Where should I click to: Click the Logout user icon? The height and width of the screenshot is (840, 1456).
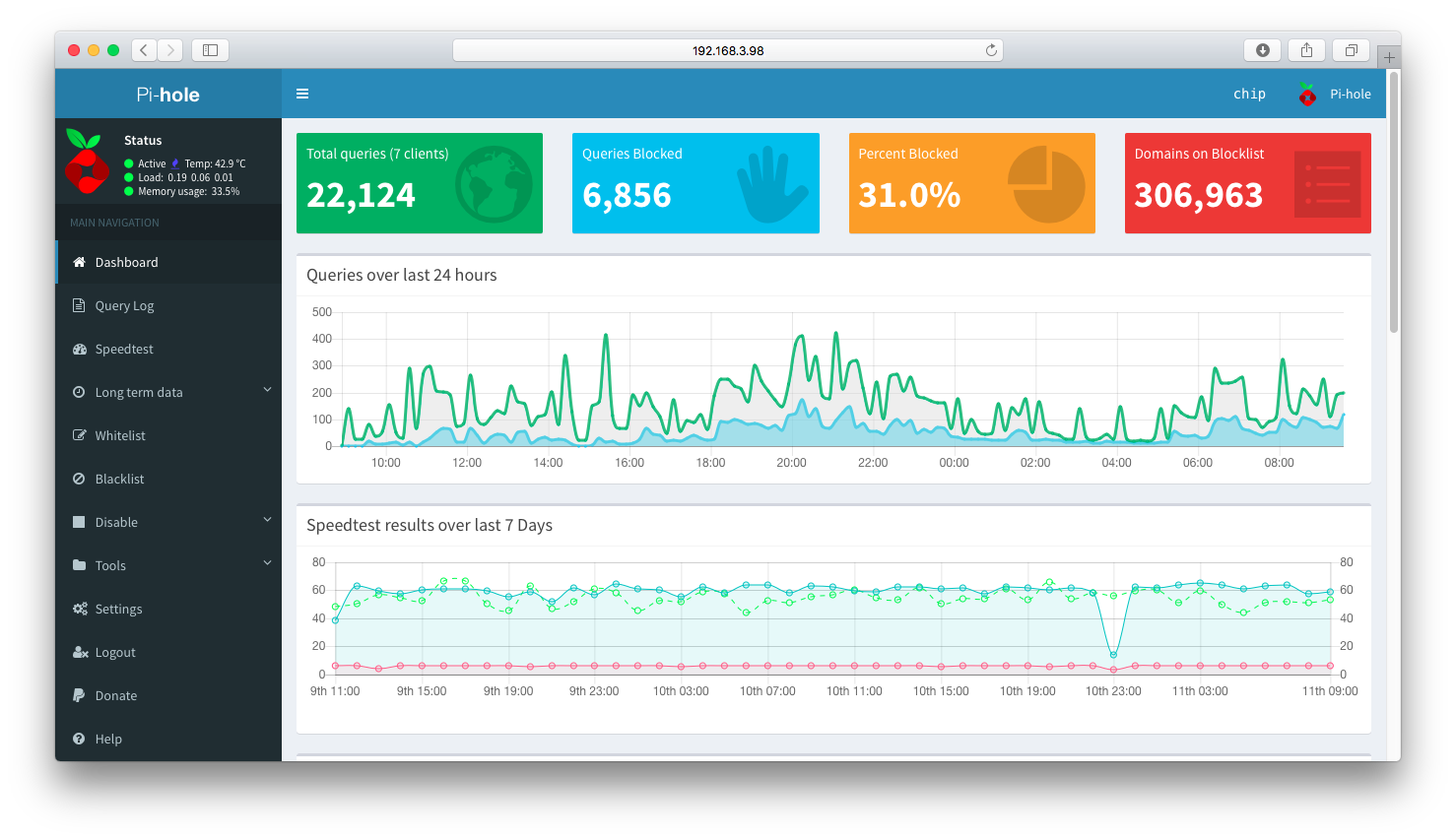click(81, 652)
